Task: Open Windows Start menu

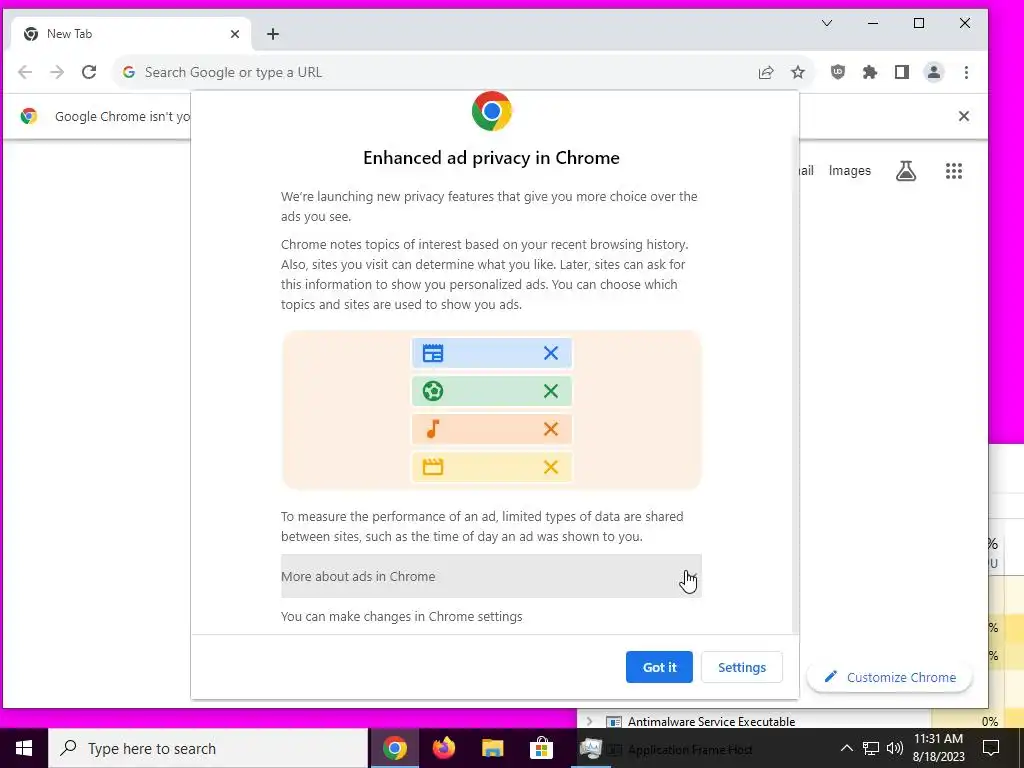Action: [24, 748]
